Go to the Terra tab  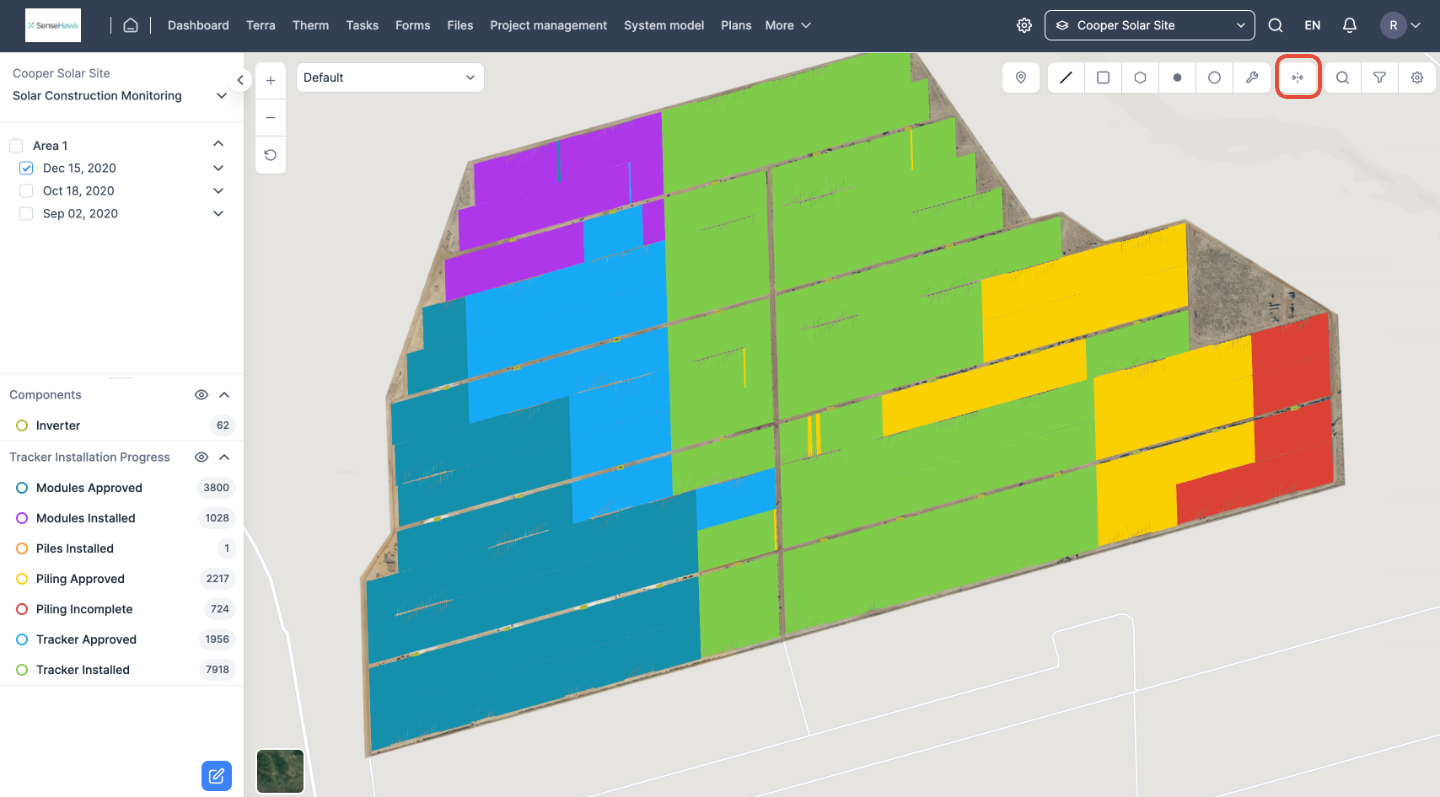(x=261, y=25)
